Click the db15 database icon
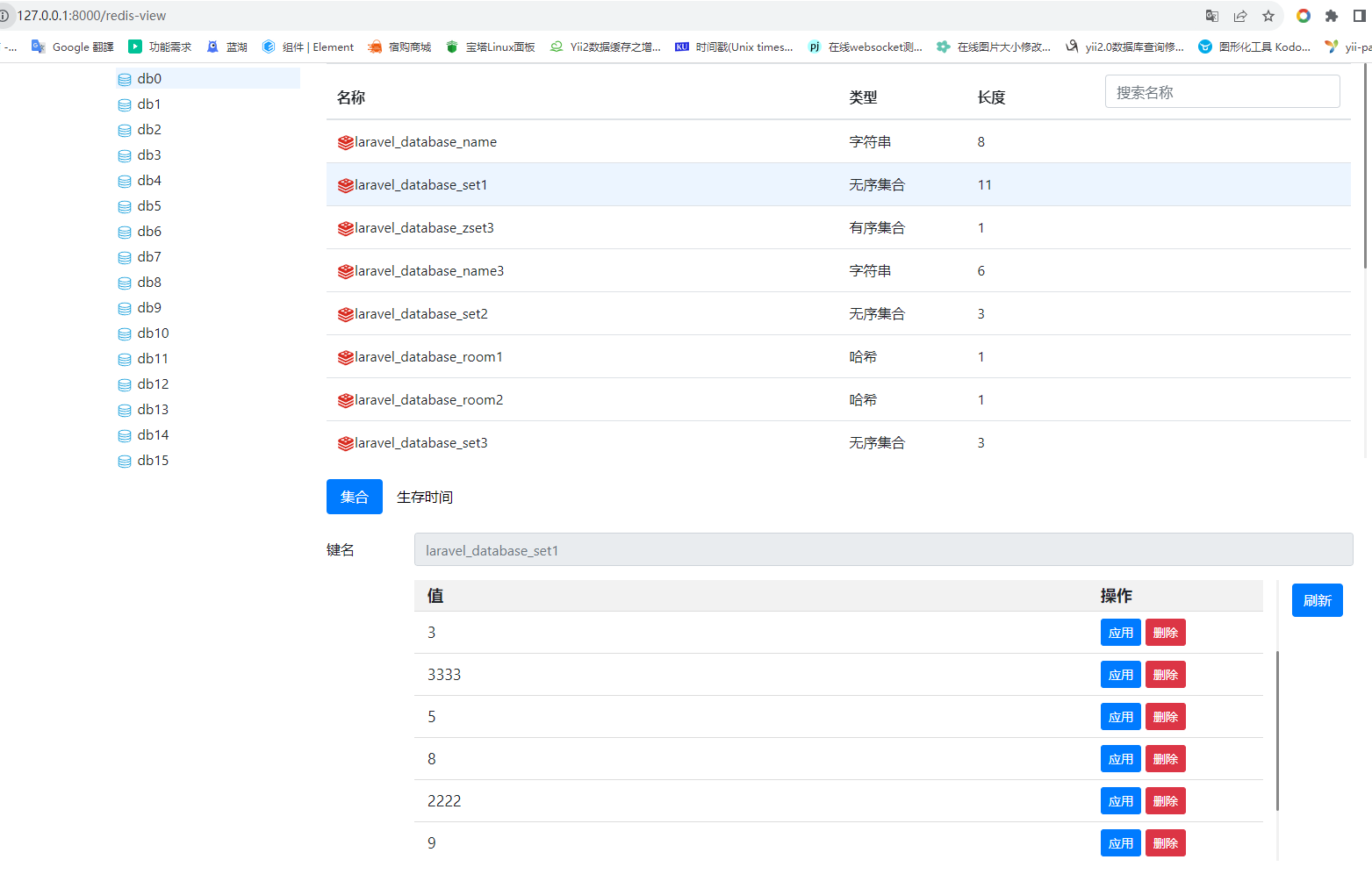 pyautogui.click(x=125, y=462)
